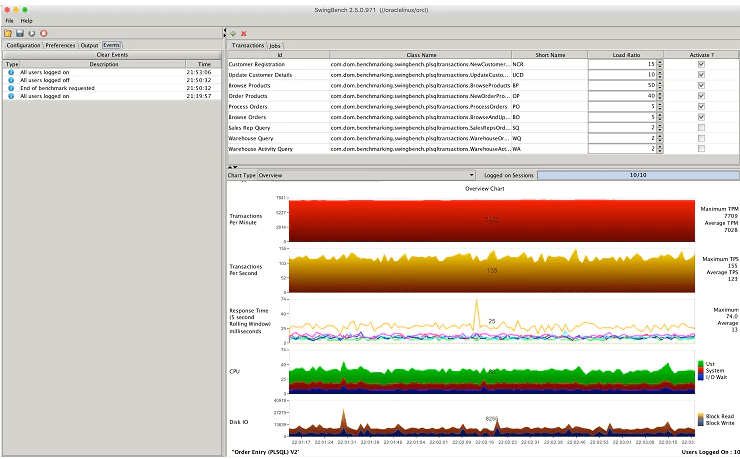Click the open configuration folder icon
This screenshot has width=740, height=459.
(8, 33)
